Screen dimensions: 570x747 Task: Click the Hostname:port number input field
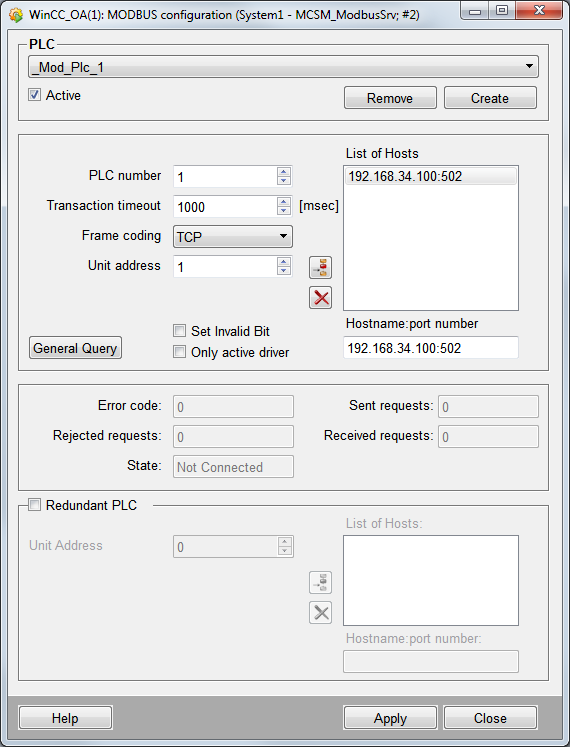point(430,348)
